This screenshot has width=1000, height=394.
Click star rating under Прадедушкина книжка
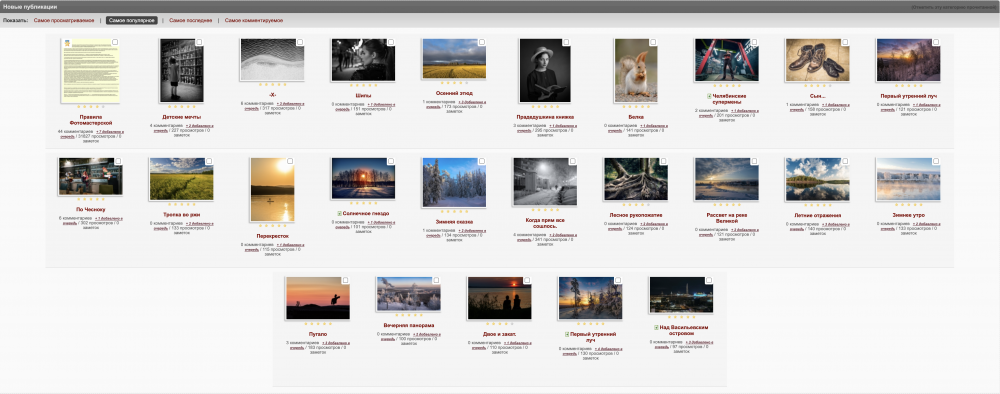(545, 107)
